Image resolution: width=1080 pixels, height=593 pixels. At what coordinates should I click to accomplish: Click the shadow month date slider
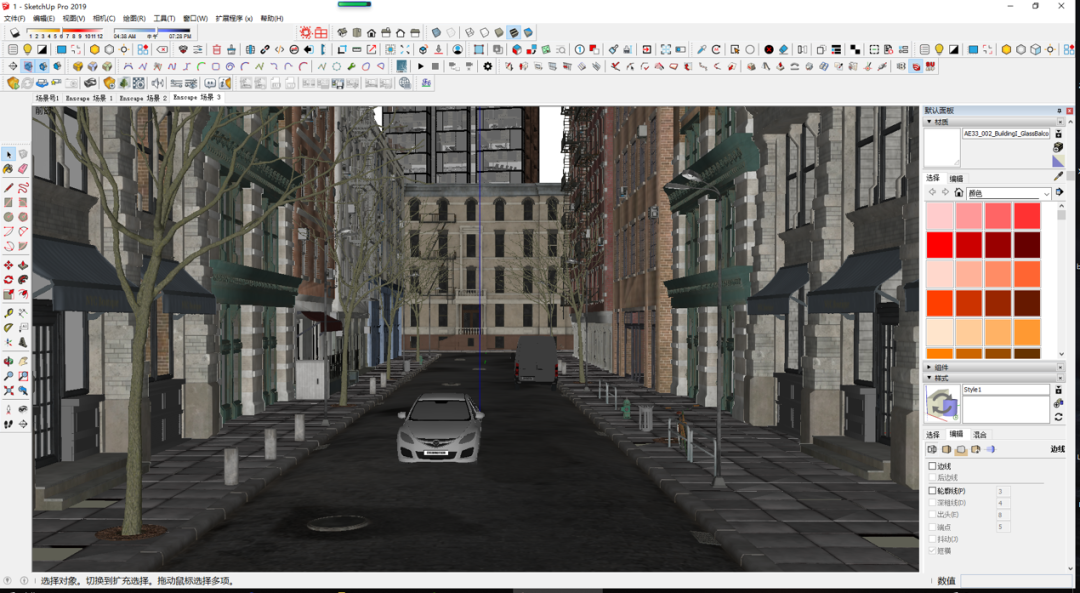tap(65, 31)
